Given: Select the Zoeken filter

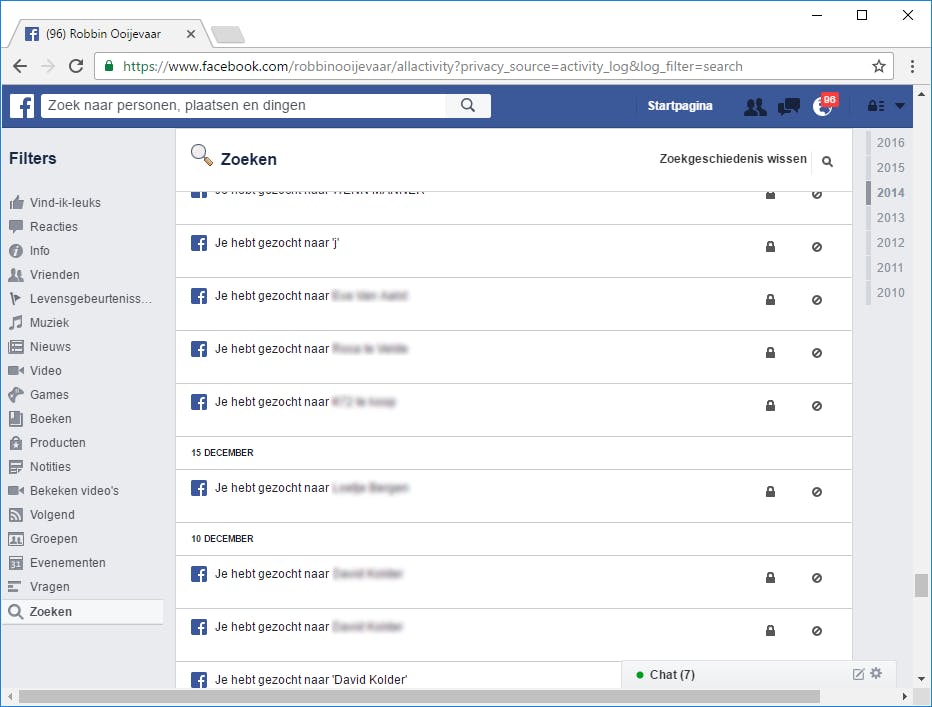Looking at the screenshot, I should pyautogui.click(x=83, y=611).
